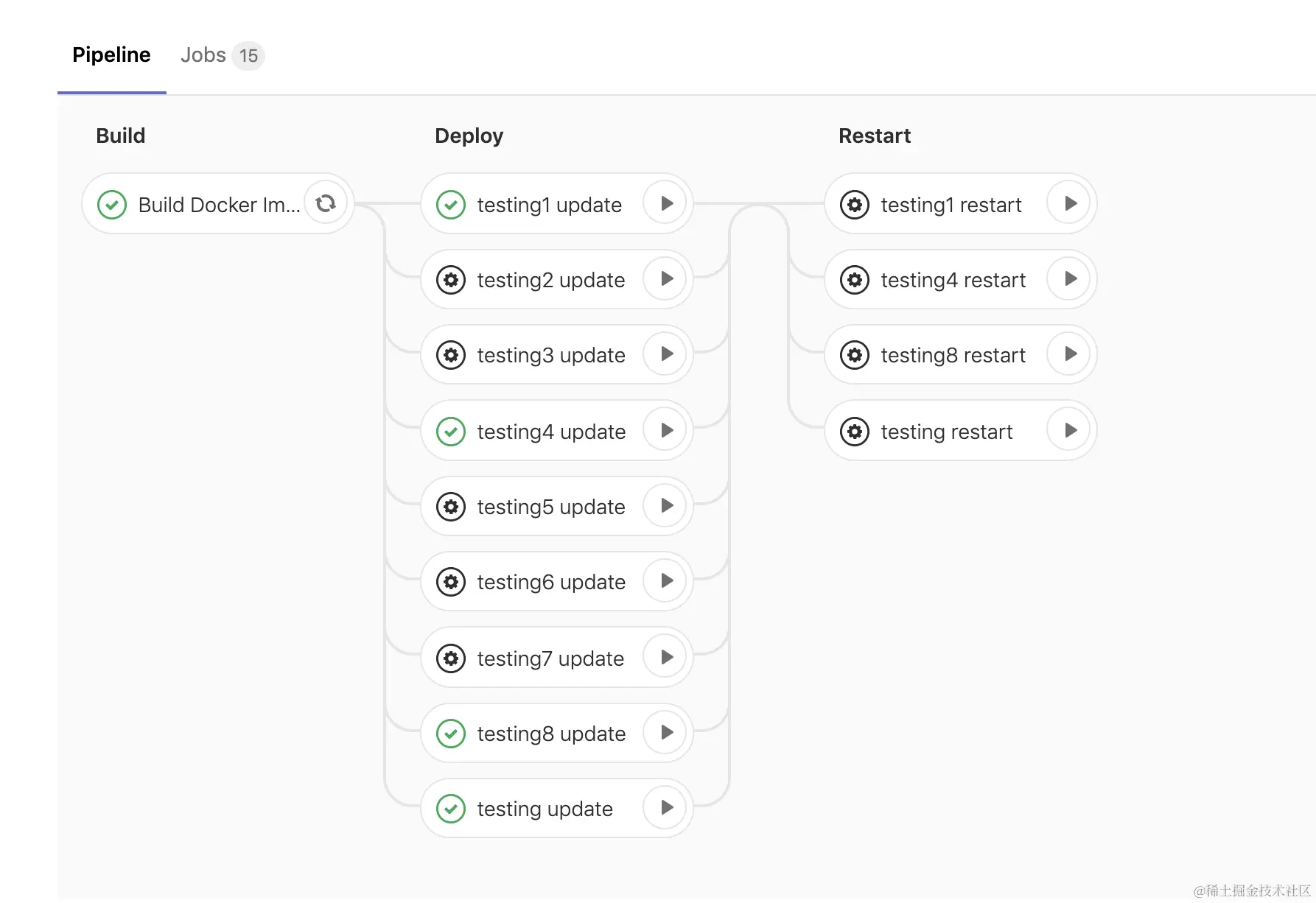Switch to the Jobs tab
1316x903 pixels.
point(203,55)
